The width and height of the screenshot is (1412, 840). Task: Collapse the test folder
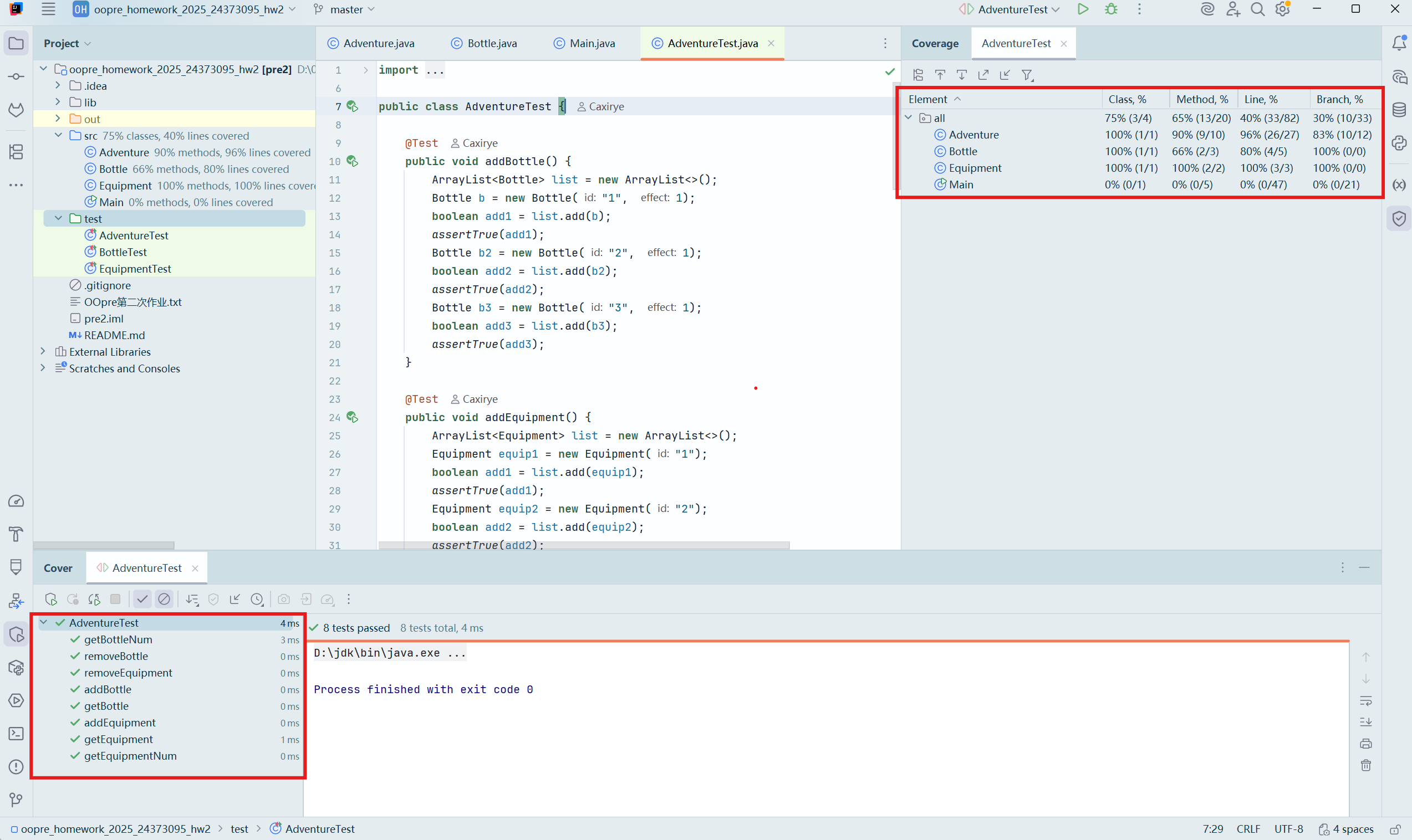pyautogui.click(x=58, y=218)
